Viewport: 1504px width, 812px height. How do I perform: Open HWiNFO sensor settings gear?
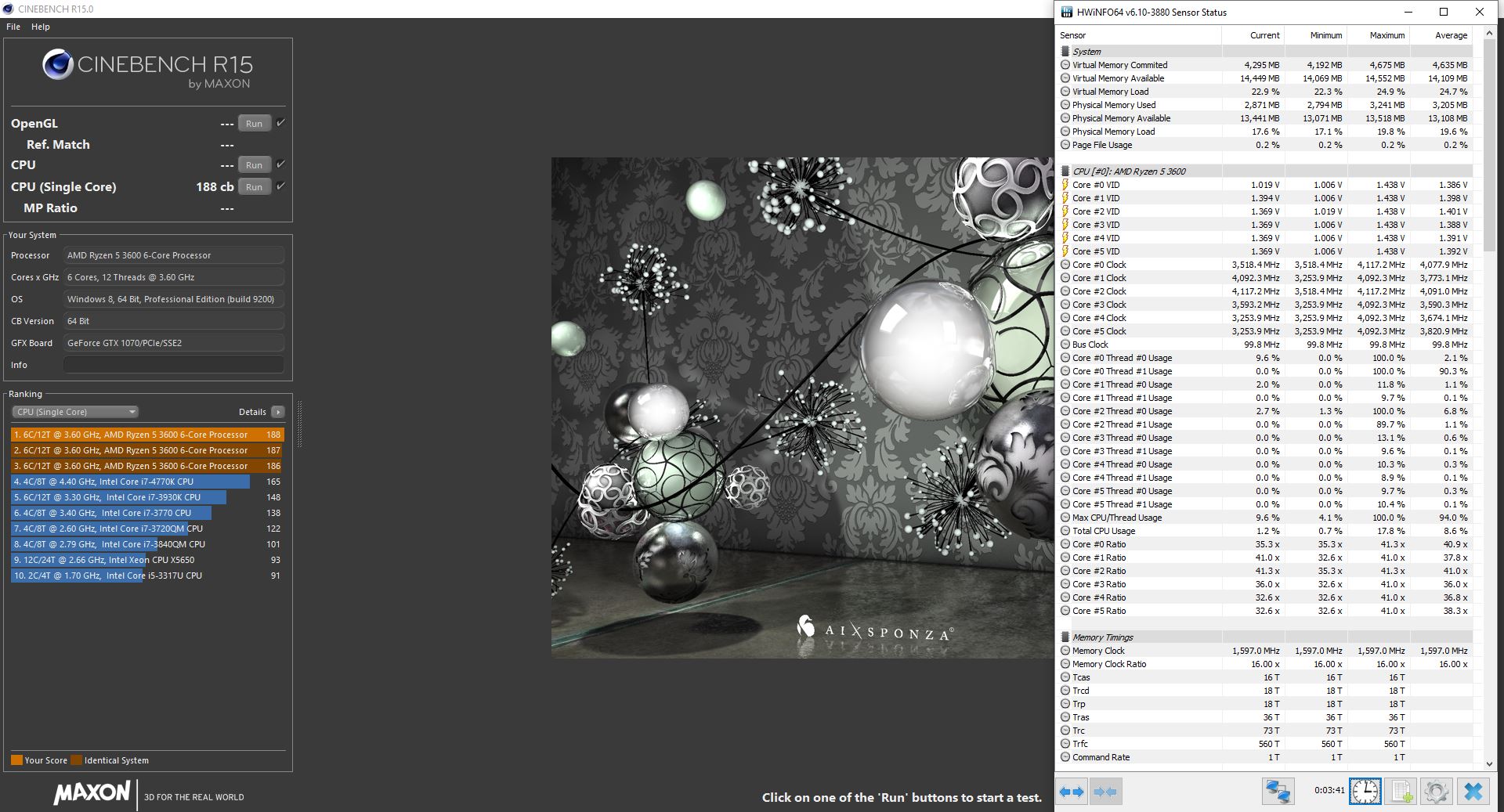tap(1436, 792)
